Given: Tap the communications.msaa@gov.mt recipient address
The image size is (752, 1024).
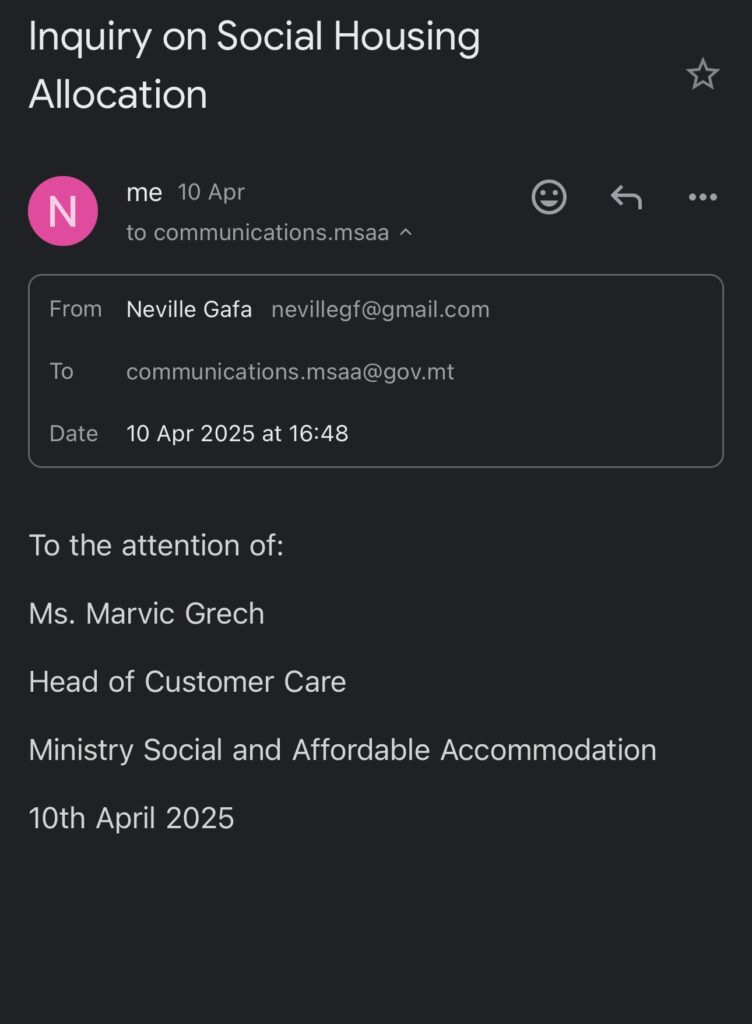Looking at the screenshot, I should pyautogui.click(x=290, y=372).
